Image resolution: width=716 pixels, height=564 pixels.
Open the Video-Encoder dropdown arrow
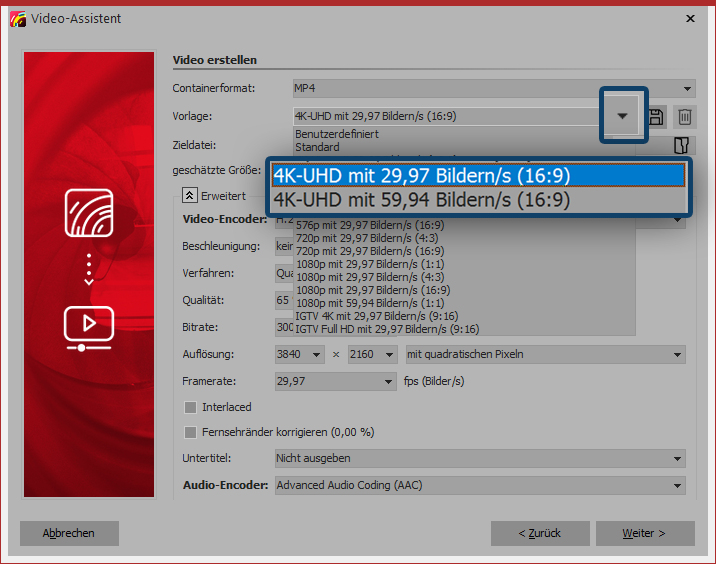point(677,221)
